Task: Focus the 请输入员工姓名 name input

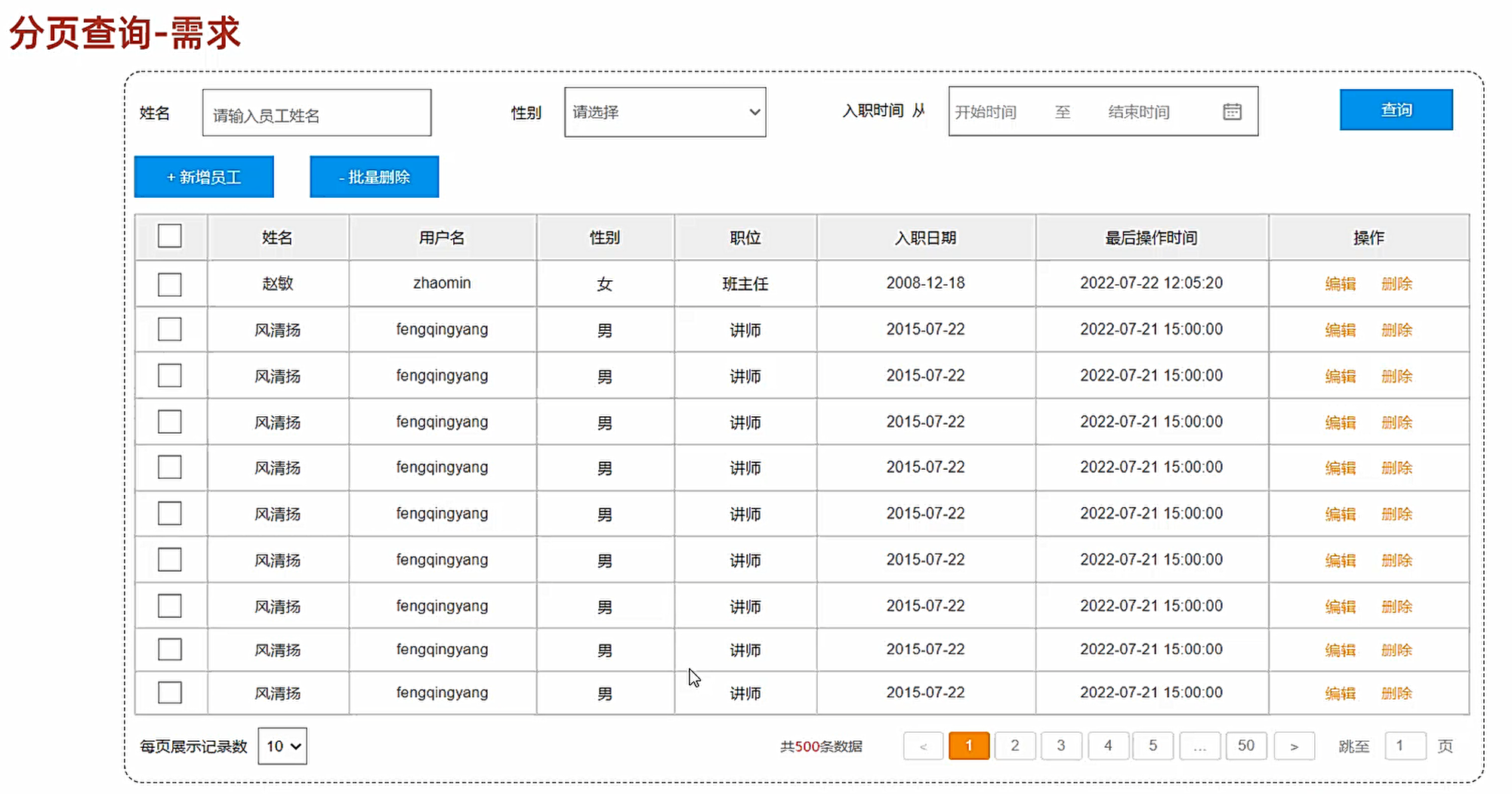Action: point(317,113)
